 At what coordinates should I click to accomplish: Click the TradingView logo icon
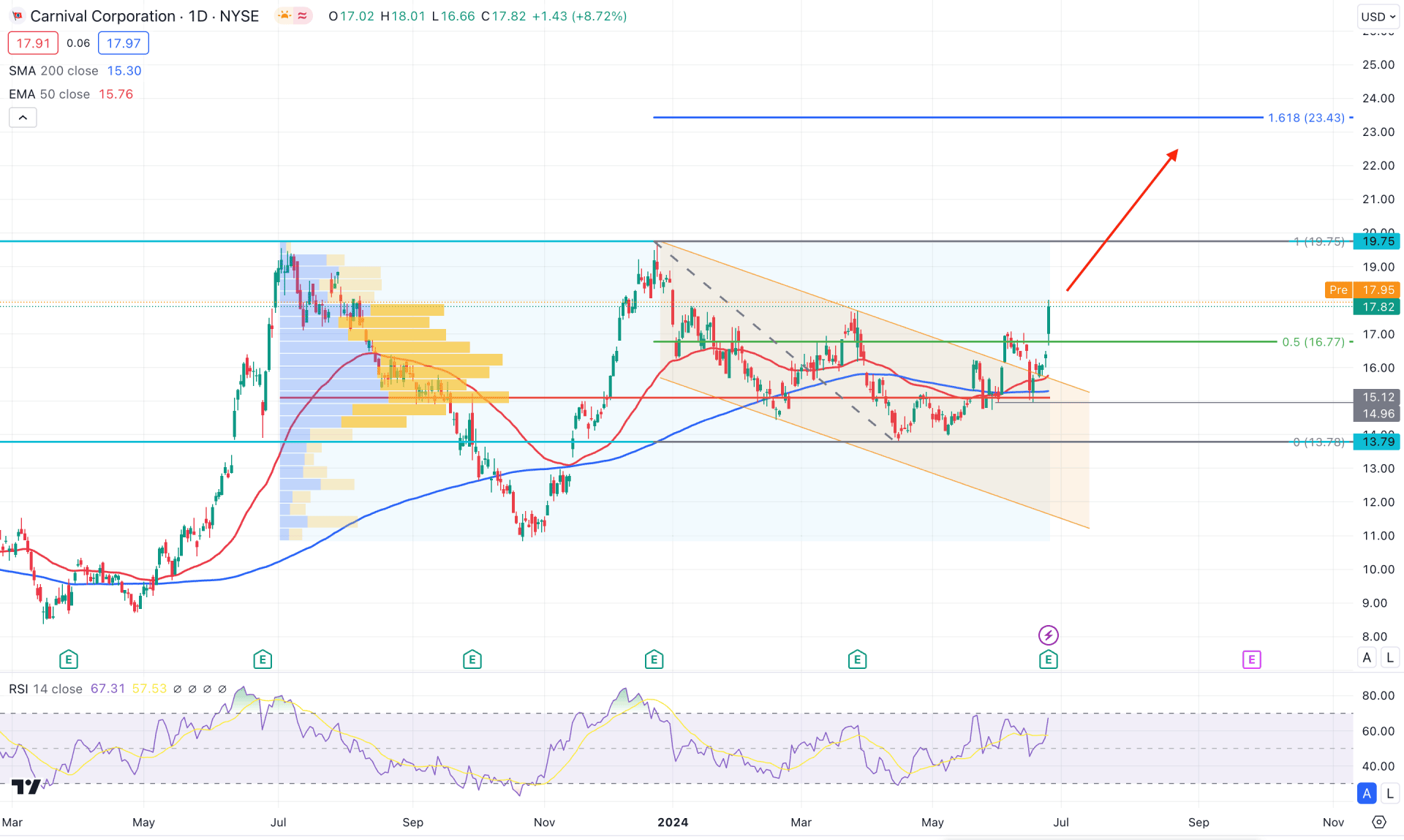coord(26,787)
